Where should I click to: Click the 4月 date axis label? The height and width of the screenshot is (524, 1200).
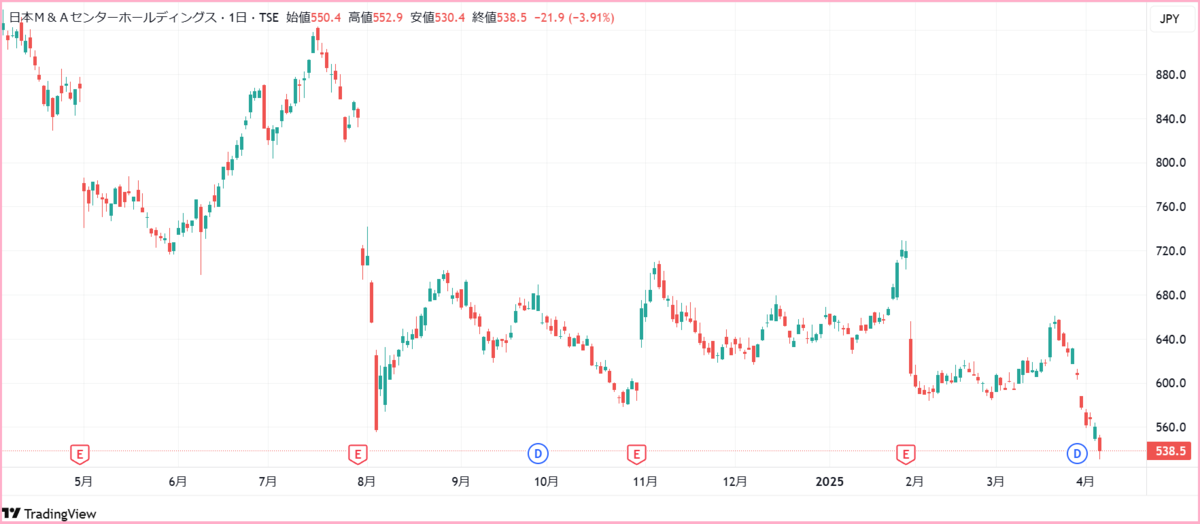[x=1085, y=481]
